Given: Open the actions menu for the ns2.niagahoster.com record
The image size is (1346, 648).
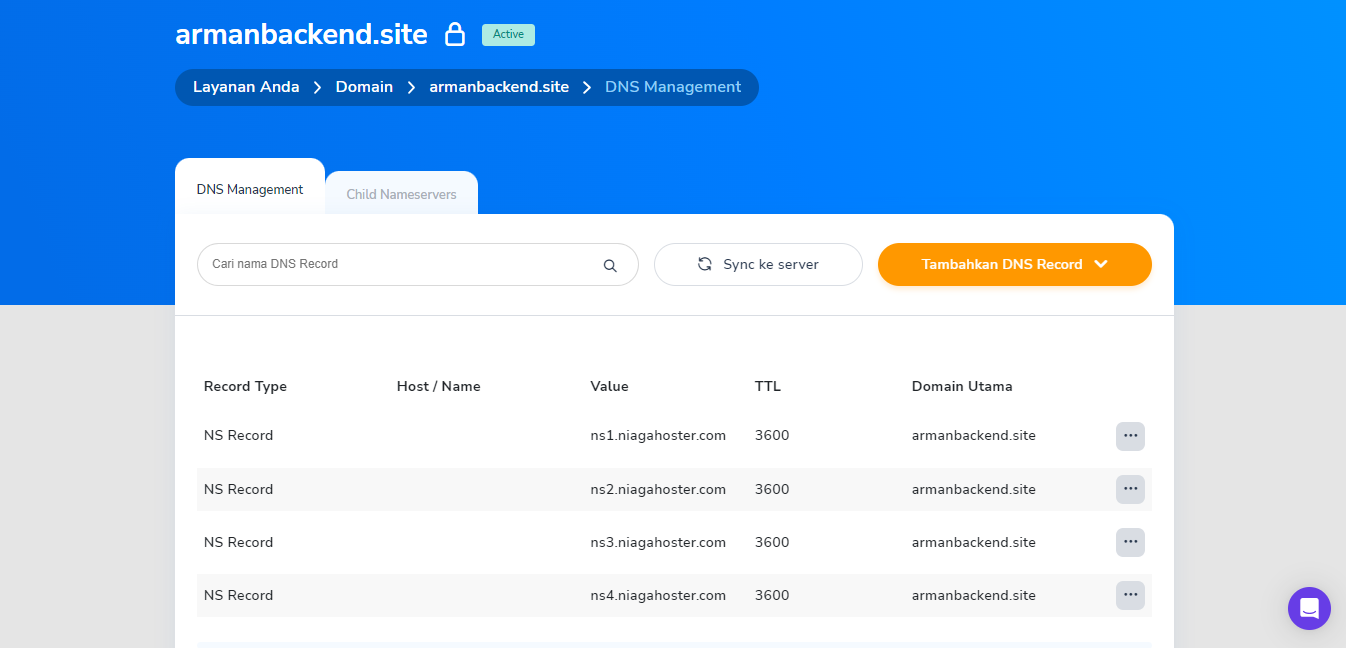Looking at the screenshot, I should [x=1130, y=489].
